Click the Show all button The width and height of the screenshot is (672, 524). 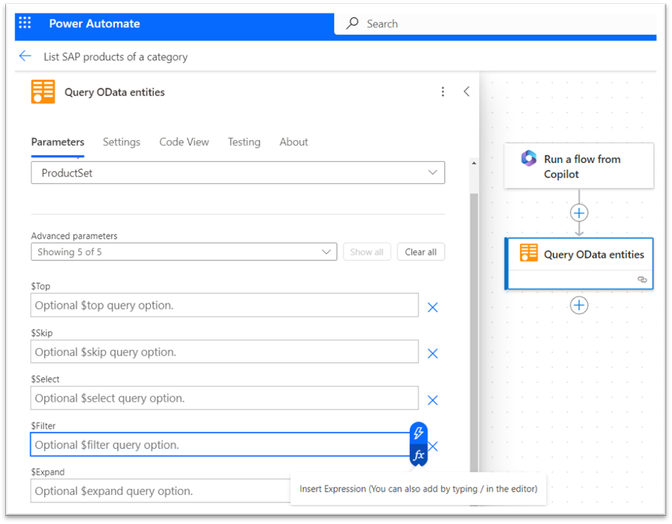(x=367, y=252)
